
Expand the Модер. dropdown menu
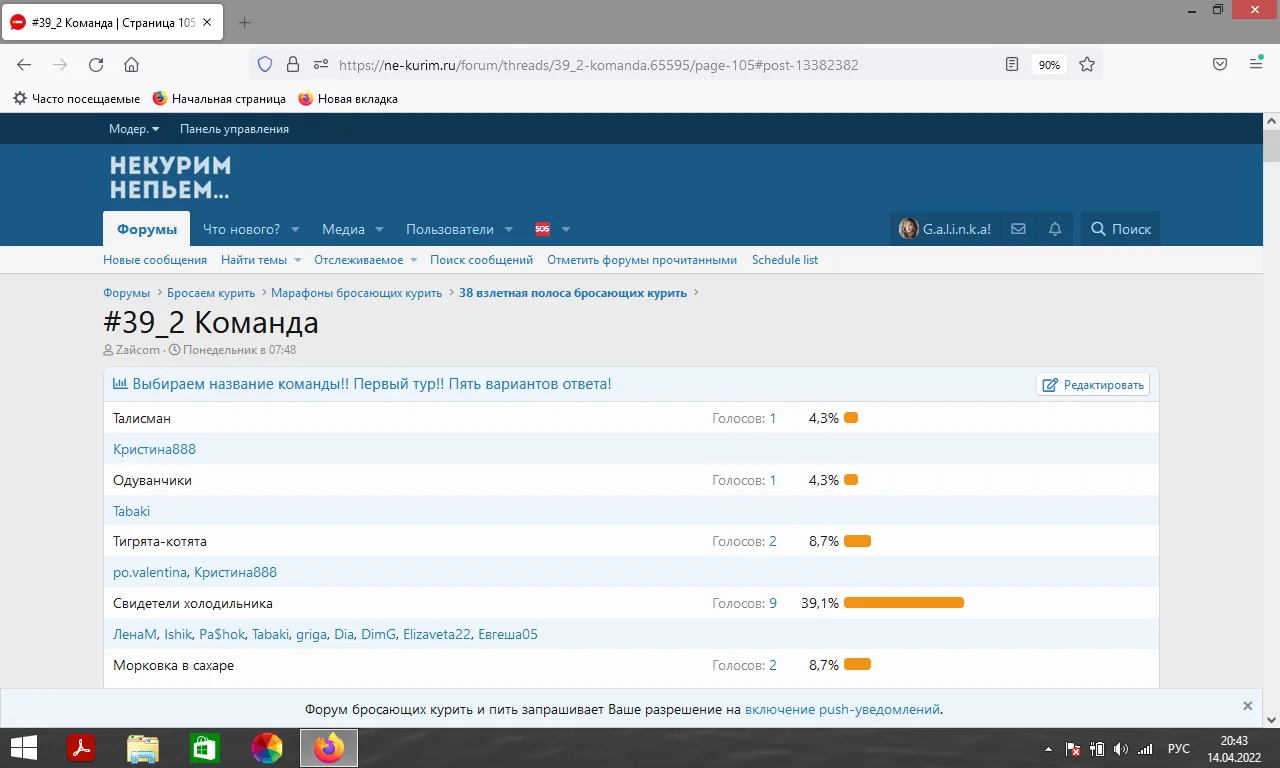[x=134, y=129]
